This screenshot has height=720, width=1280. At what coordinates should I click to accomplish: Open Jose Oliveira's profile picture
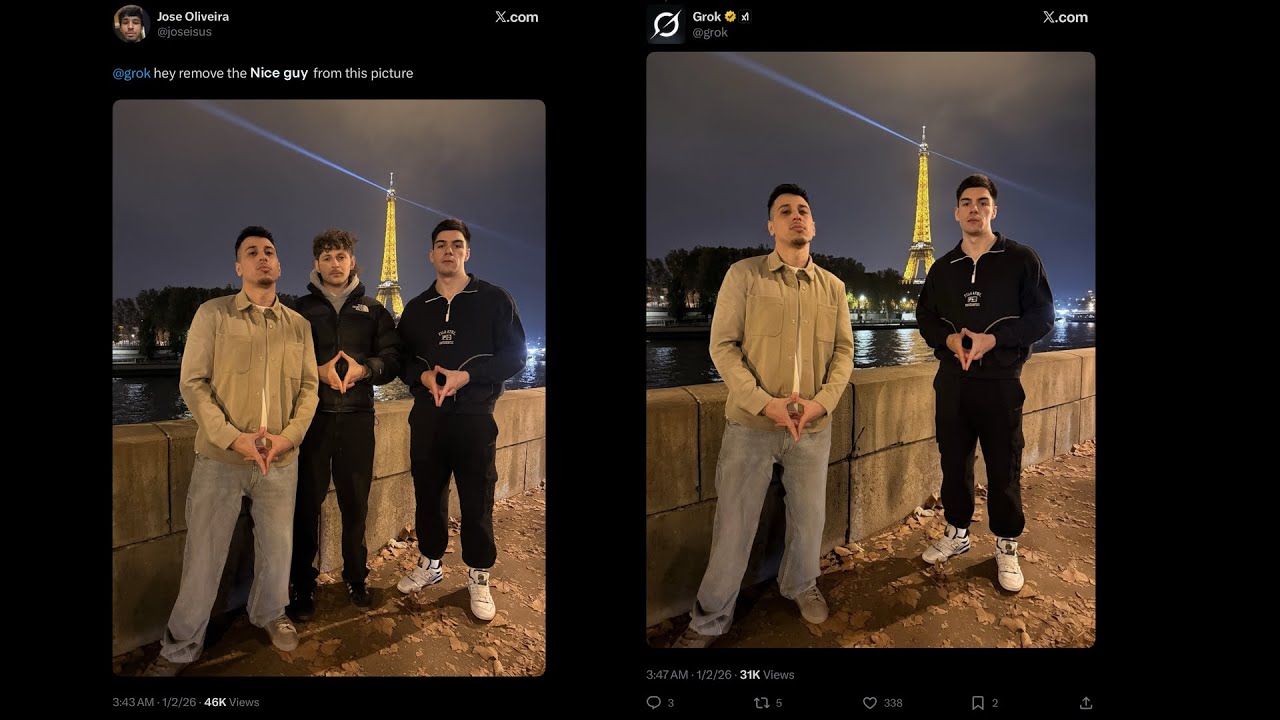pos(131,24)
